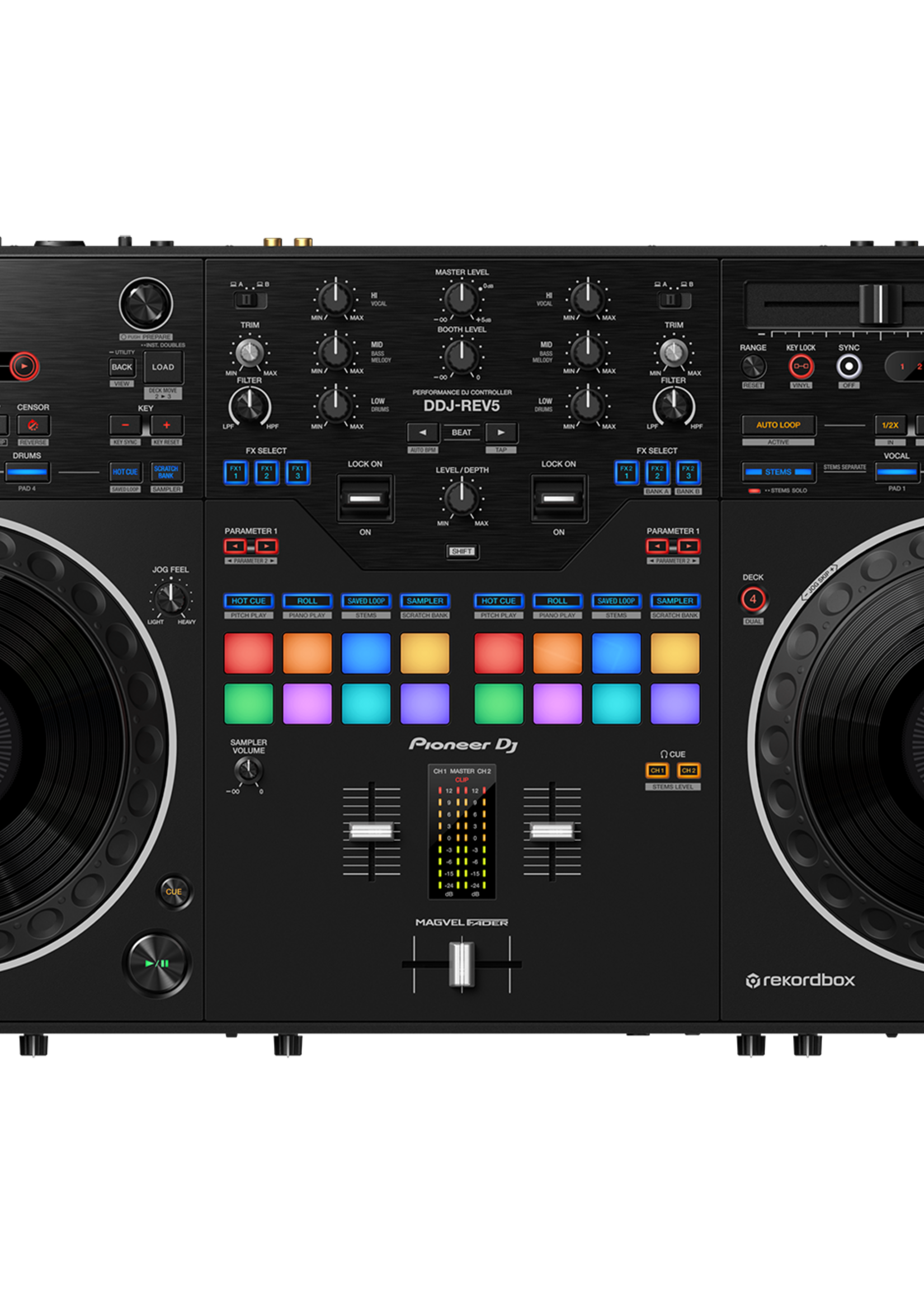Flip the right channel A/B input switch
The height and width of the screenshot is (1294, 924).
pyautogui.click(x=674, y=299)
